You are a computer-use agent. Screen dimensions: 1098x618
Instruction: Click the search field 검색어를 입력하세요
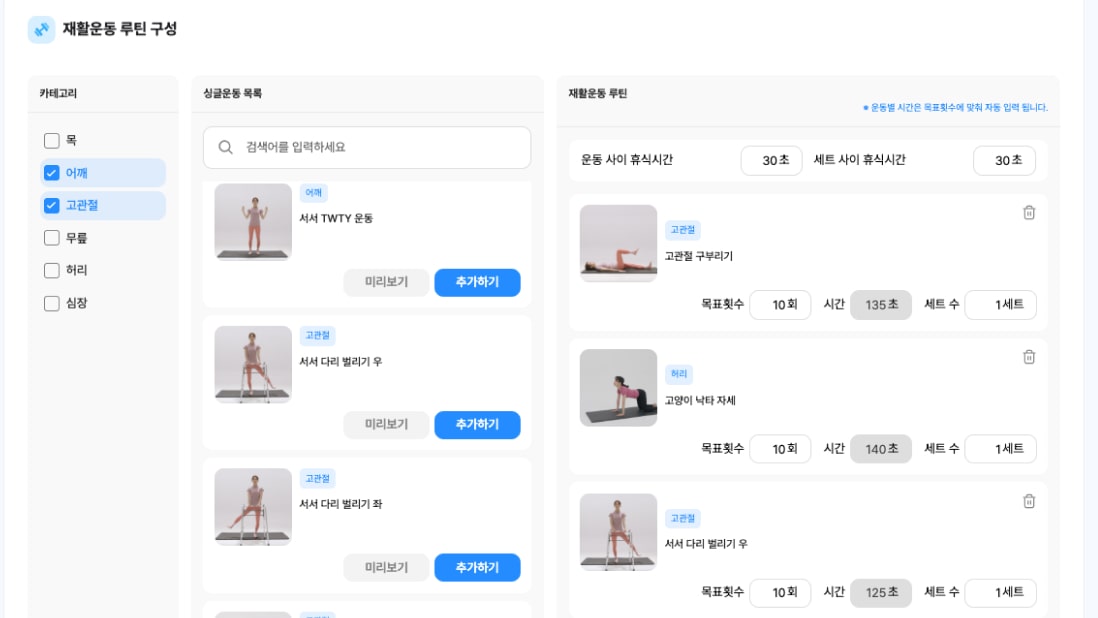pyautogui.click(x=380, y=147)
